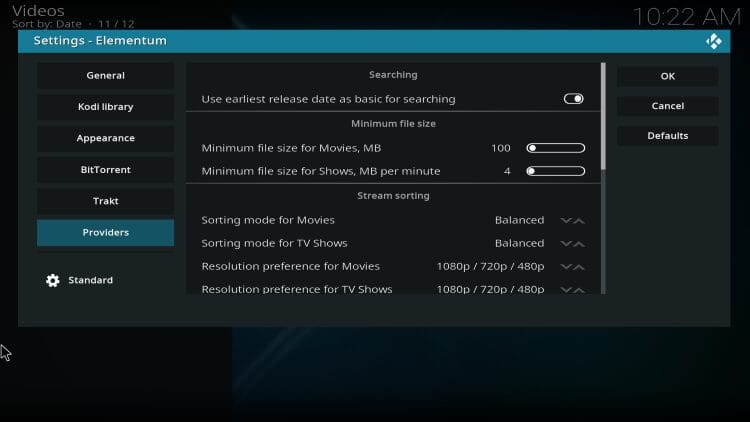
Task: Change the Standard settings level
Action: click(90, 280)
